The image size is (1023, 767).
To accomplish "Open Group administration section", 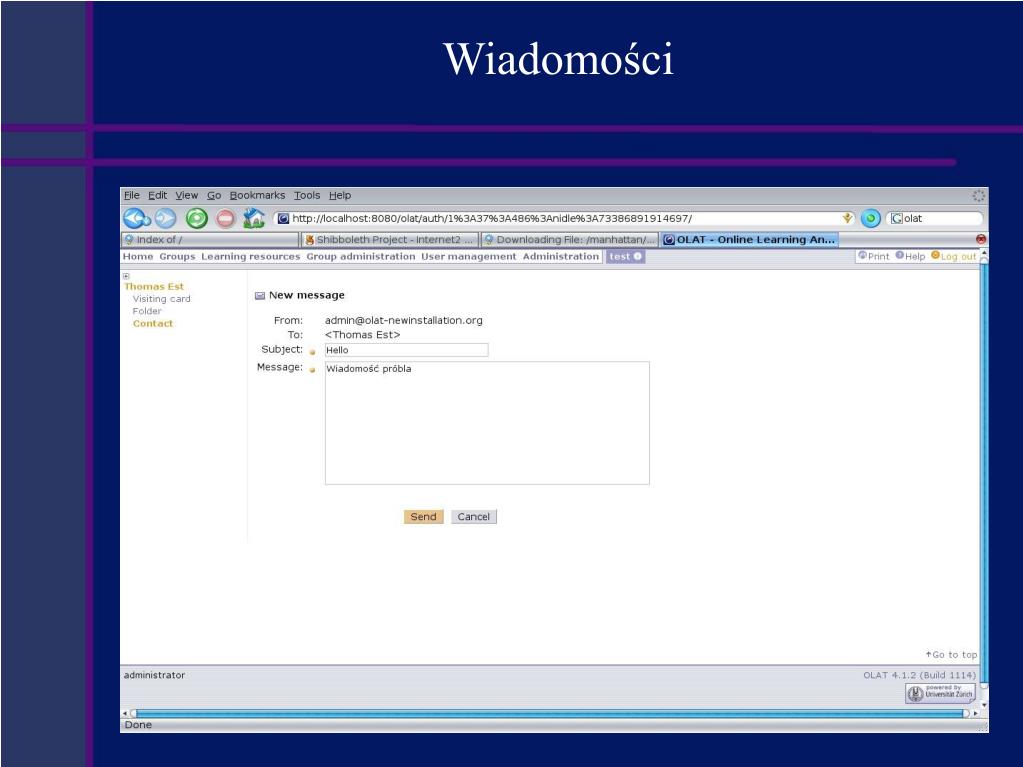I will pyautogui.click(x=361, y=256).
